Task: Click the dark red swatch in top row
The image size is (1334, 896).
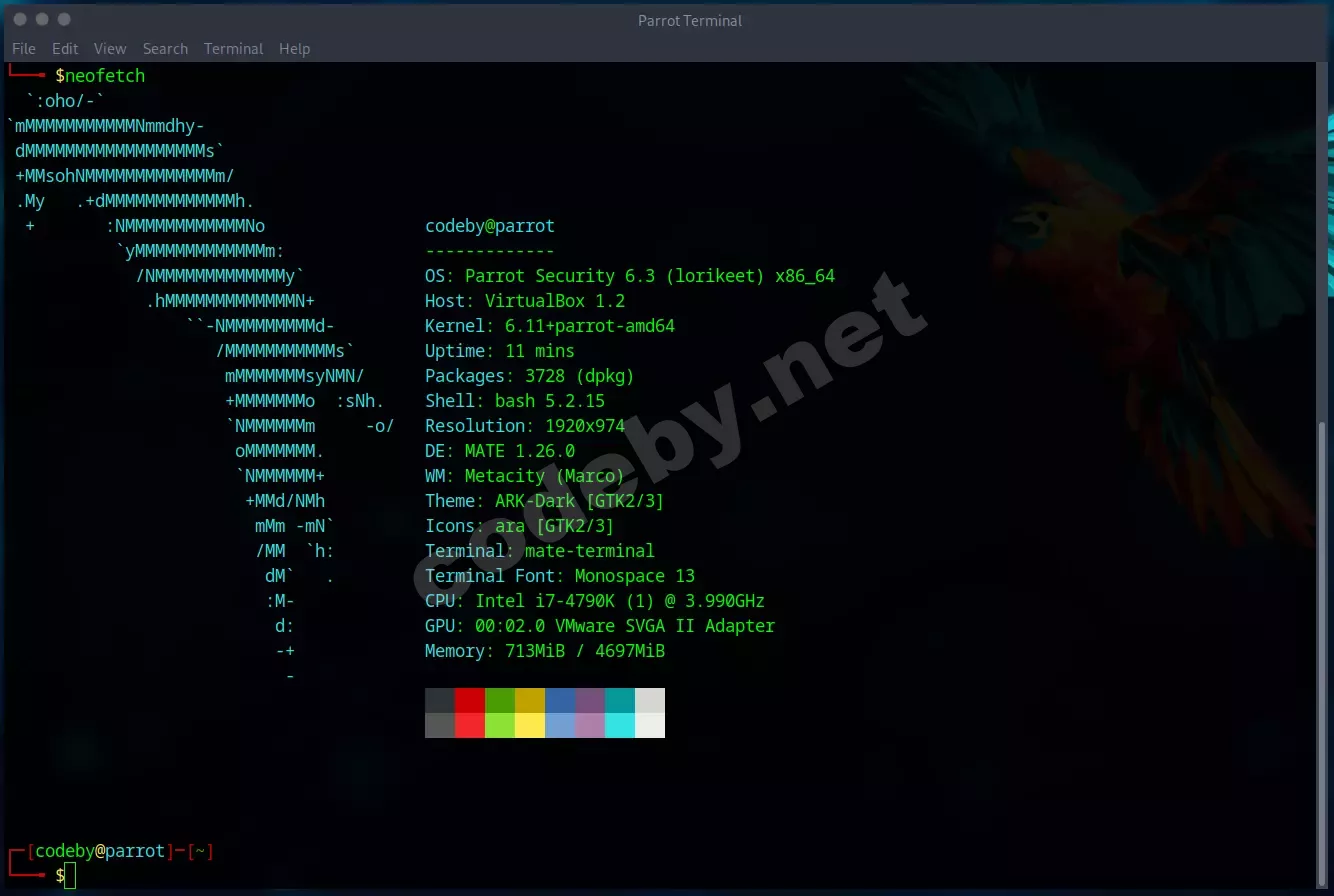Action: tap(470, 700)
